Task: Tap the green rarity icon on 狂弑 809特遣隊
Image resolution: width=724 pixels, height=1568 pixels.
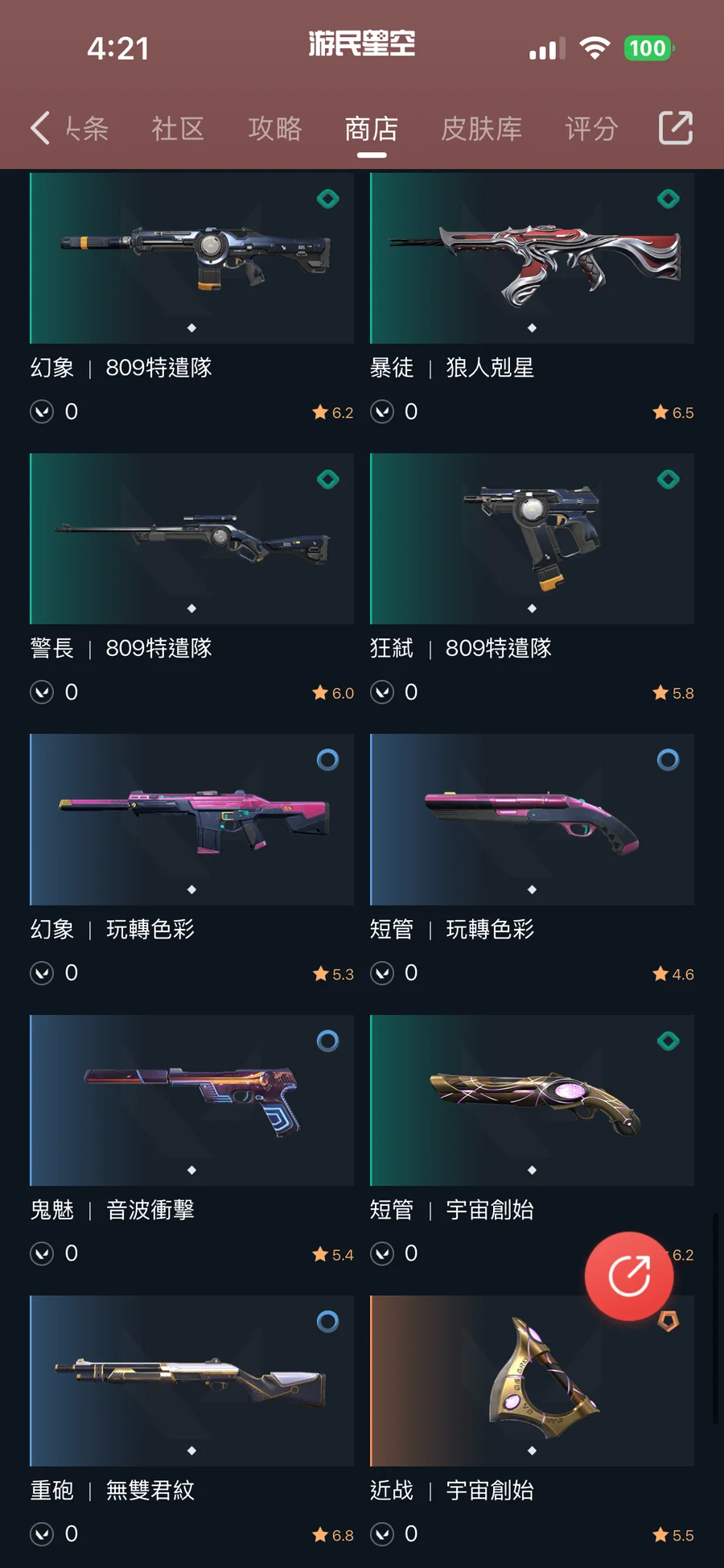Action: (x=668, y=479)
